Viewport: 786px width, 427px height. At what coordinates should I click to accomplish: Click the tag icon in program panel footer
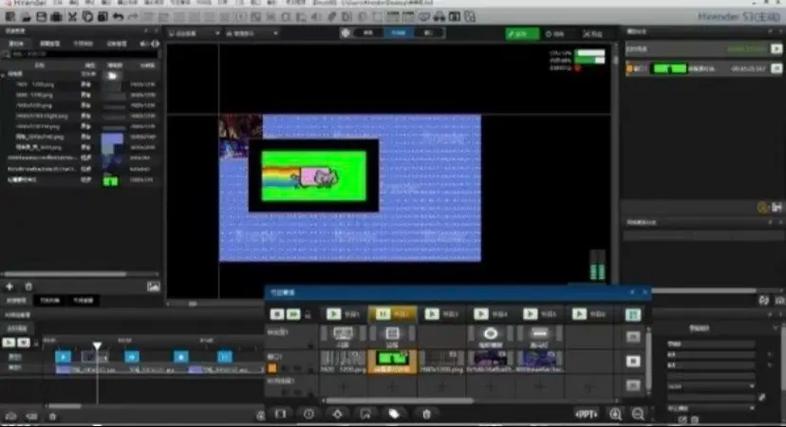tap(394, 414)
